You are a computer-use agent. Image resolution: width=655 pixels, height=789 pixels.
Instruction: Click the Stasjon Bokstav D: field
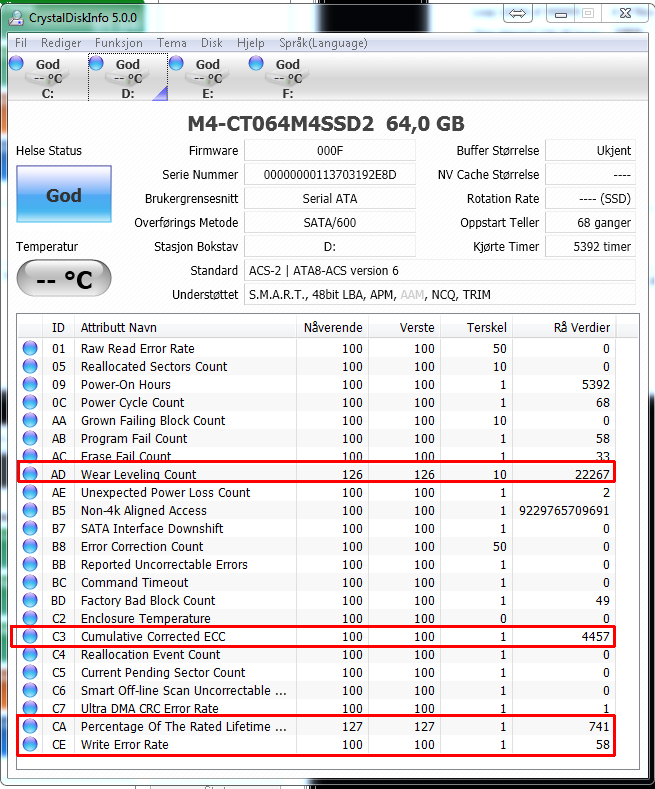point(330,247)
